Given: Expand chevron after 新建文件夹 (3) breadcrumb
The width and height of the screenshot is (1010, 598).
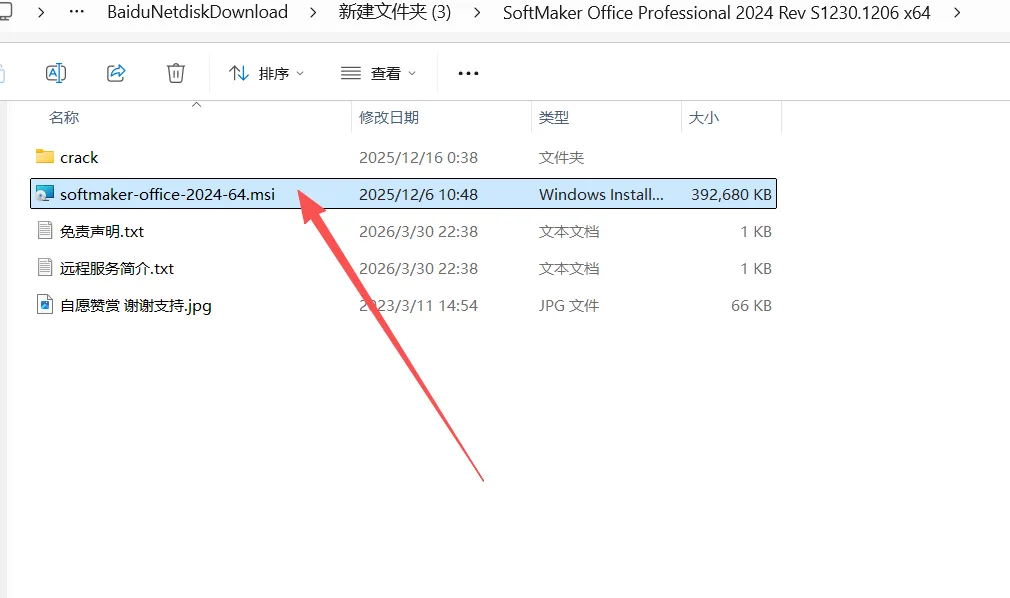Looking at the screenshot, I should [477, 12].
